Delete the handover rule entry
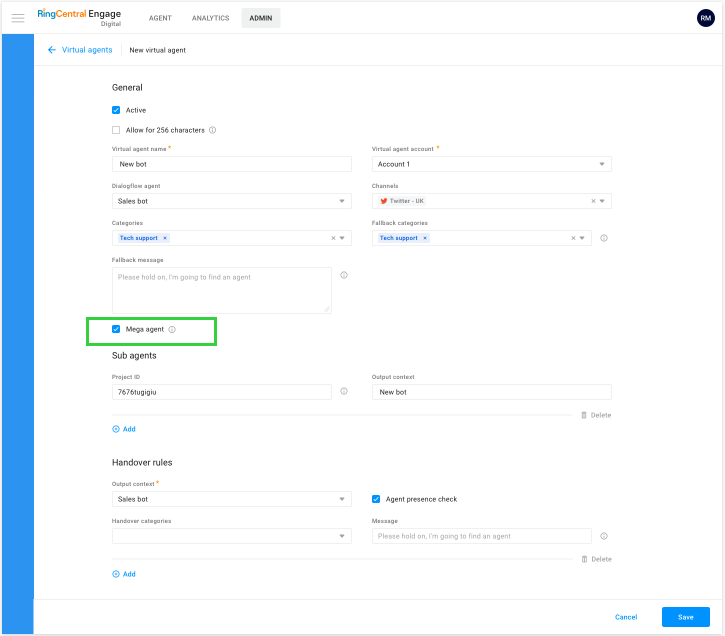 tap(596, 559)
